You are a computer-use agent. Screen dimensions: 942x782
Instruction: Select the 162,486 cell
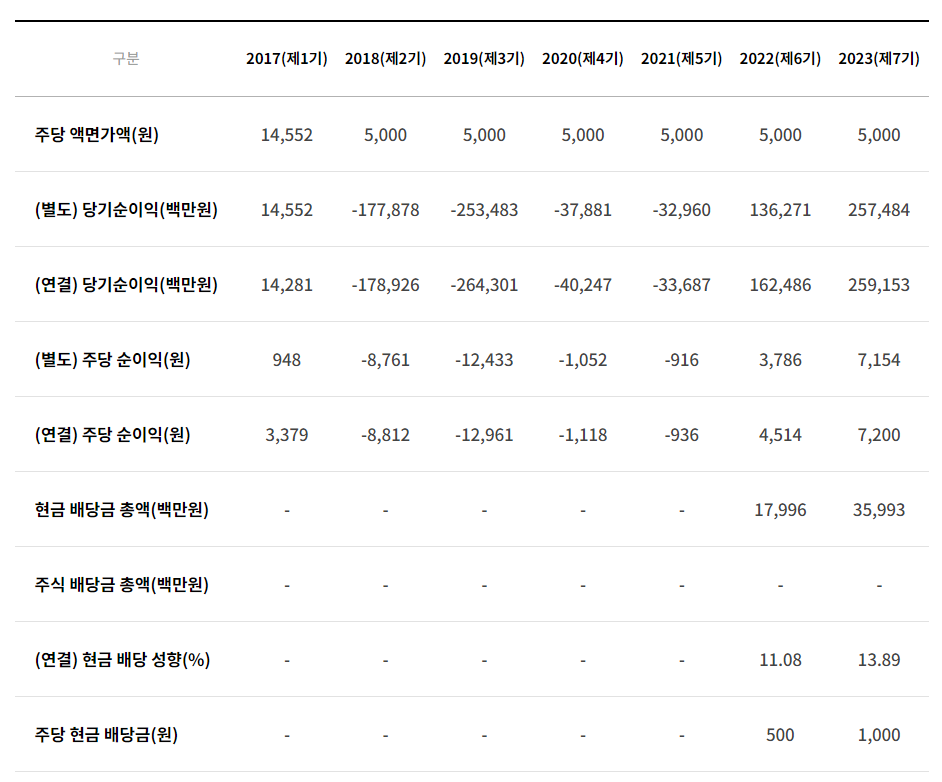click(x=780, y=285)
